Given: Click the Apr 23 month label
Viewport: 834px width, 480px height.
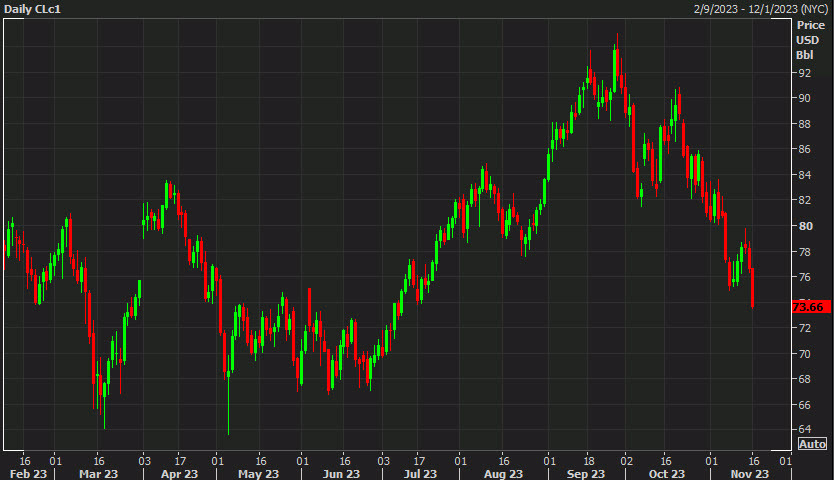Looking at the screenshot, I should click(x=179, y=474).
